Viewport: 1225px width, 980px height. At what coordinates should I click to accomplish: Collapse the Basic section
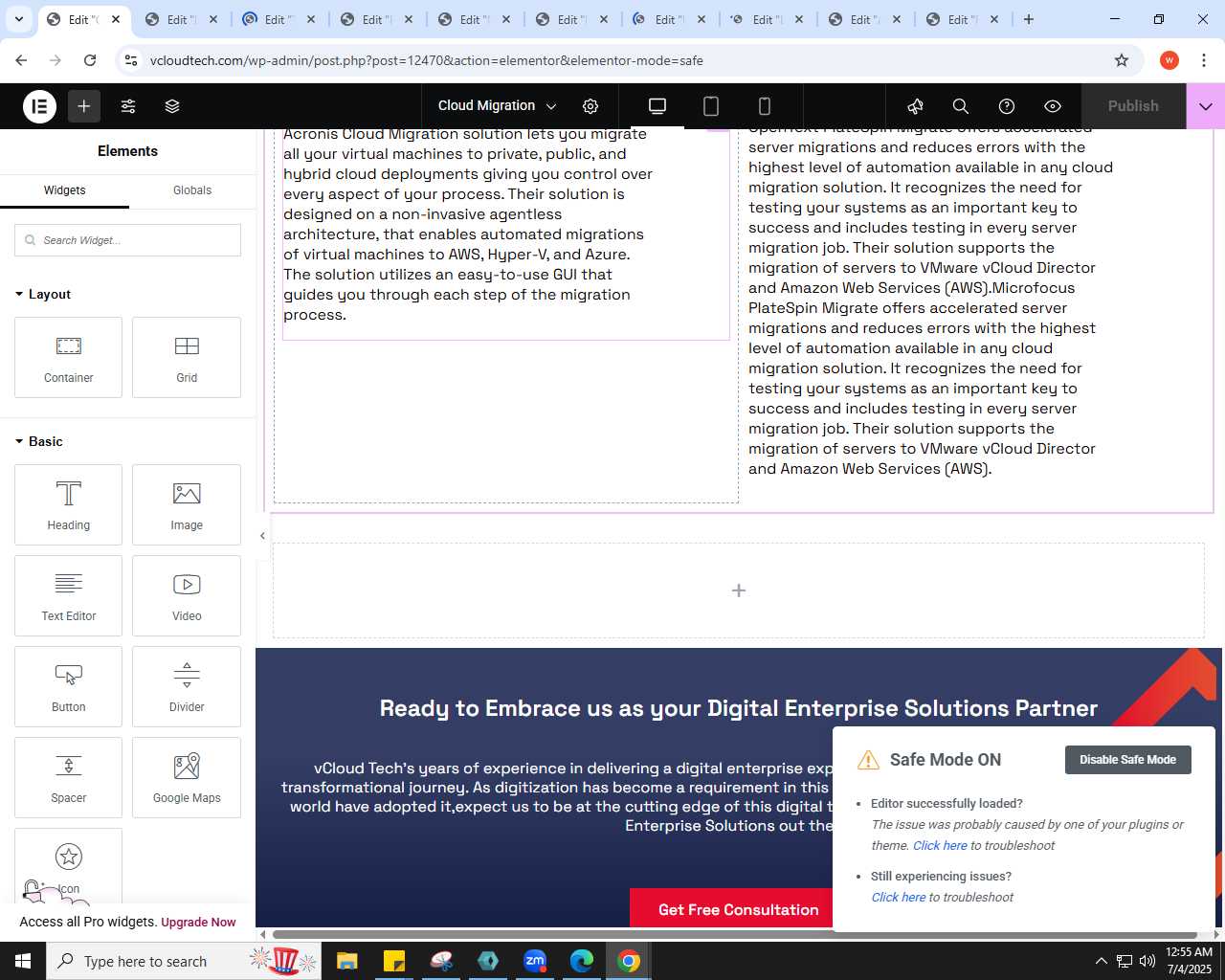tap(39, 441)
